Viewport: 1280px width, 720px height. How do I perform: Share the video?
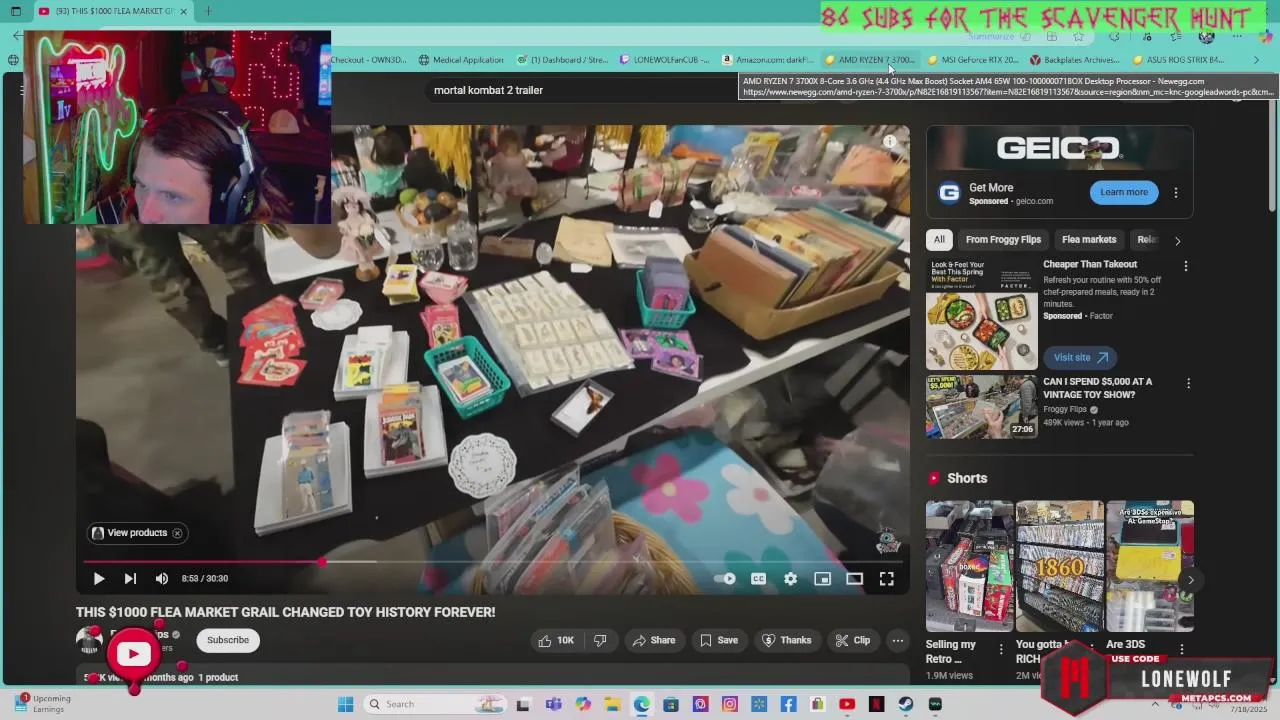653,640
